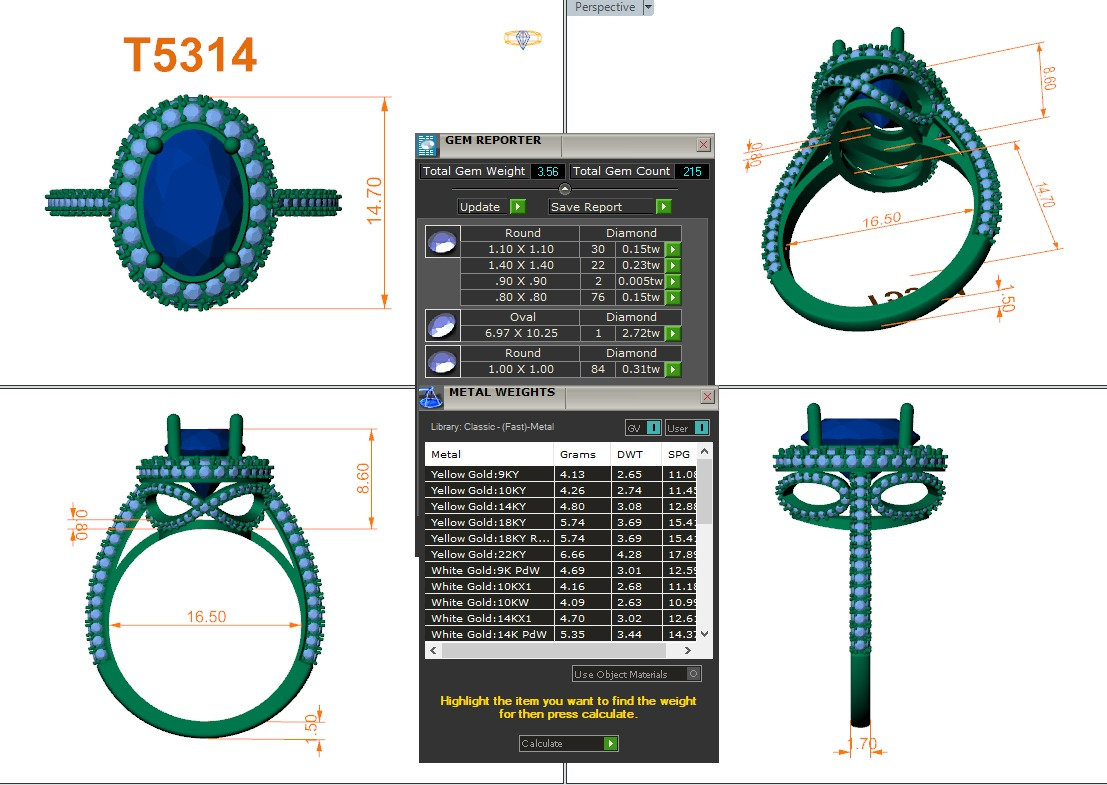
Task: Select the Perspective viewport tab
Action: 605,7
